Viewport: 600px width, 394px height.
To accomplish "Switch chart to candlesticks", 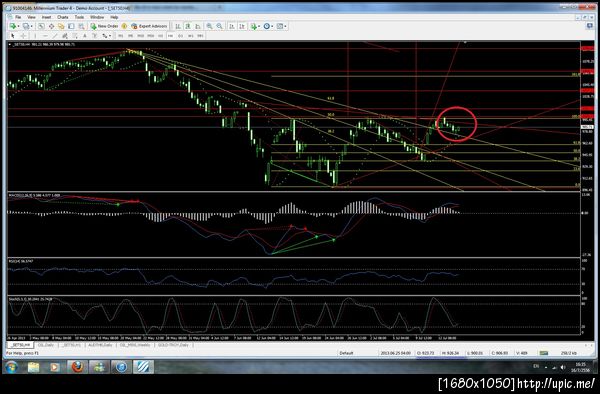I will 188,26.
